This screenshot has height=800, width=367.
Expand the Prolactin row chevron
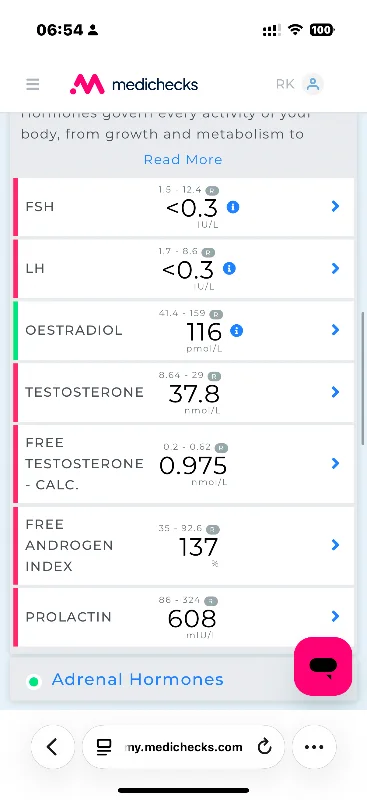pos(335,616)
